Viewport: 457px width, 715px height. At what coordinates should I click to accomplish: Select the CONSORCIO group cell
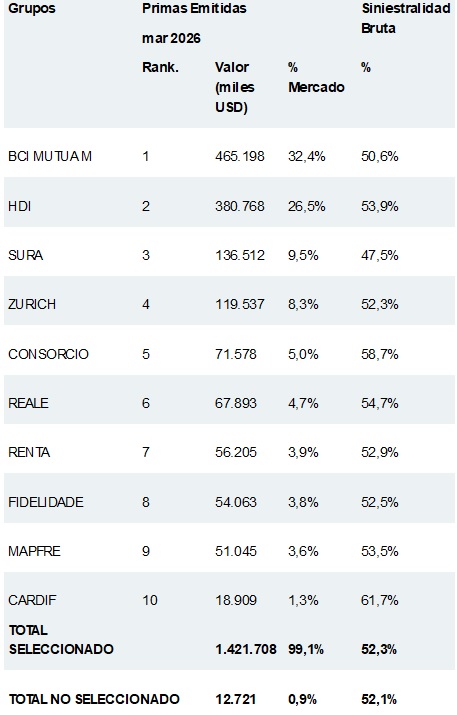[48, 354]
